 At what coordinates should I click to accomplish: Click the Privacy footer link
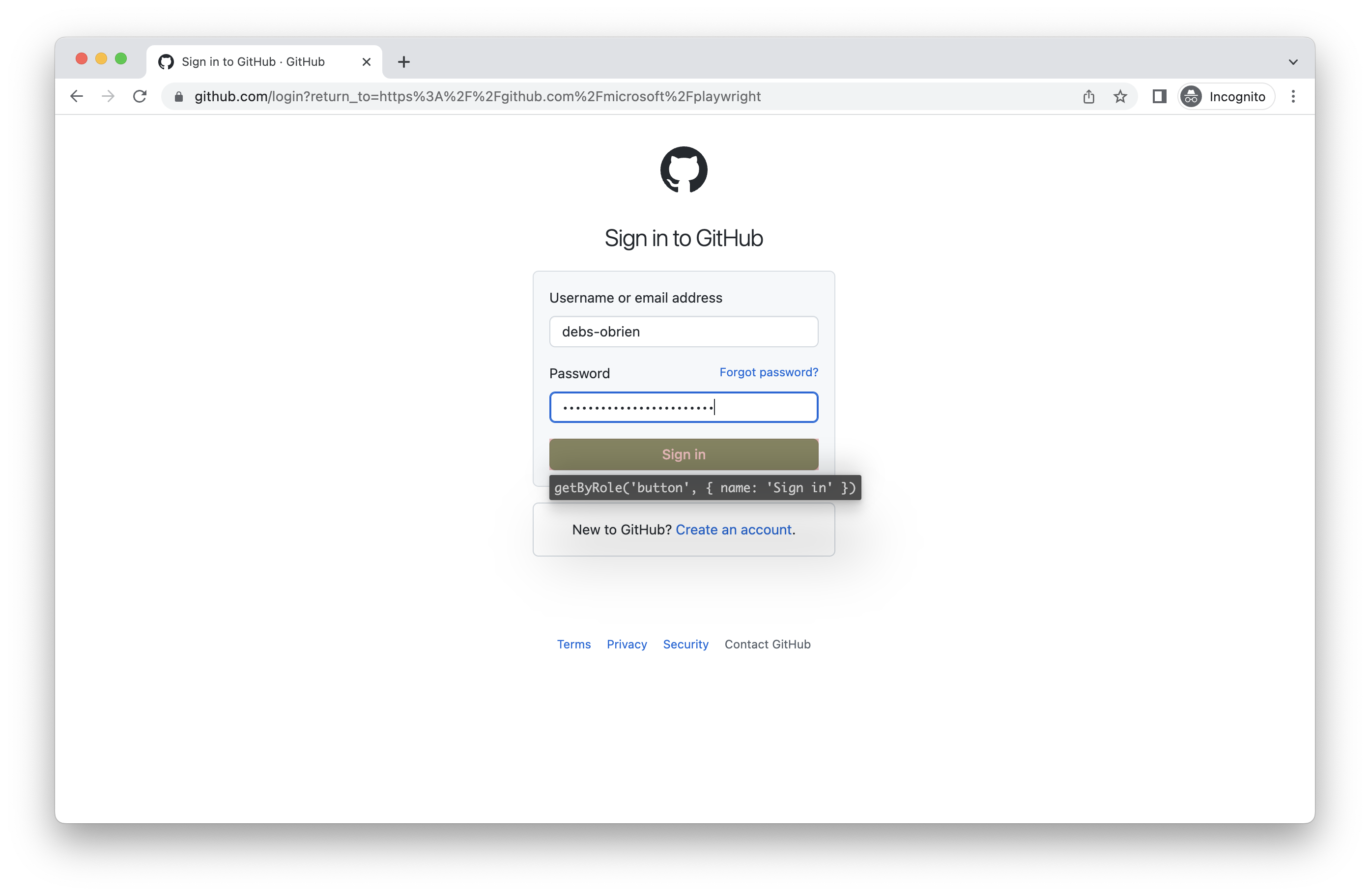point(627,644)
